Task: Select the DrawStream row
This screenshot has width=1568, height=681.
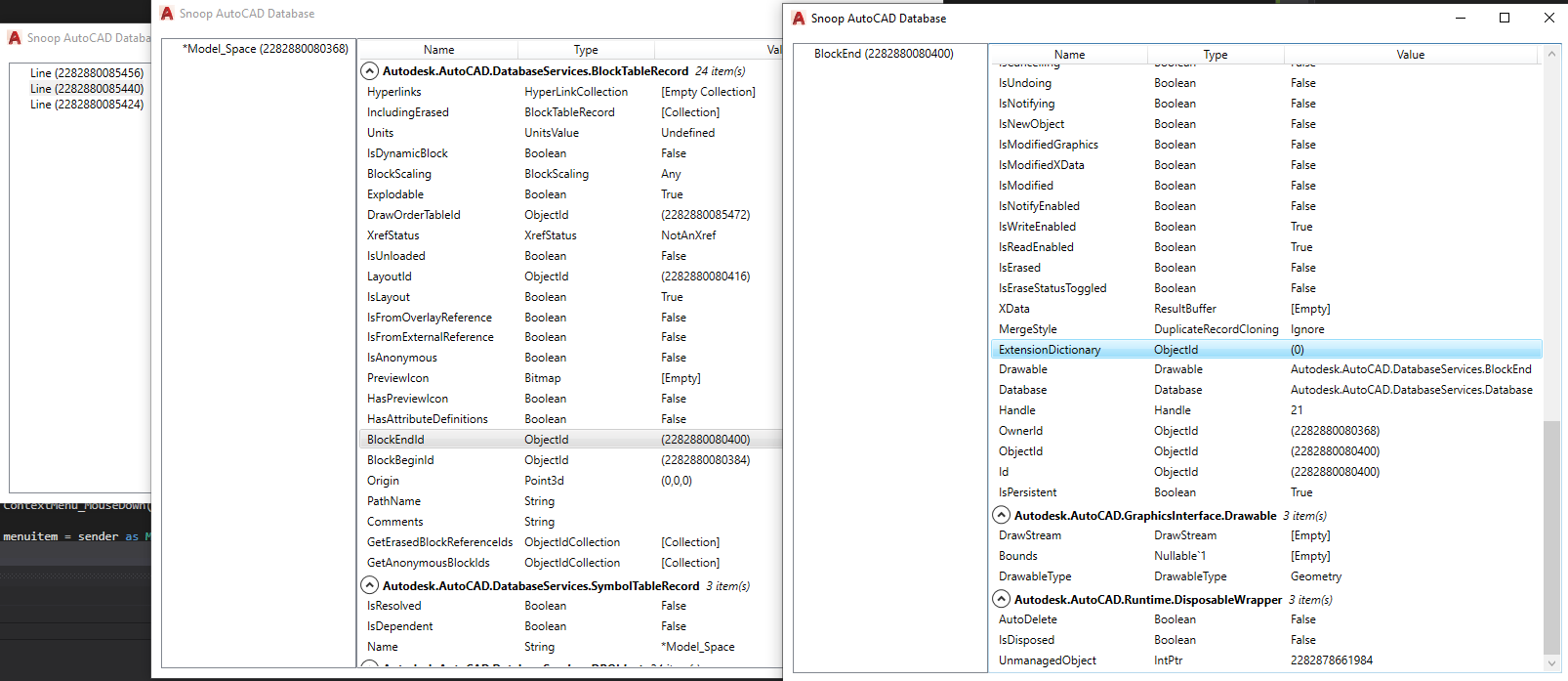Action: [1266, 535]
